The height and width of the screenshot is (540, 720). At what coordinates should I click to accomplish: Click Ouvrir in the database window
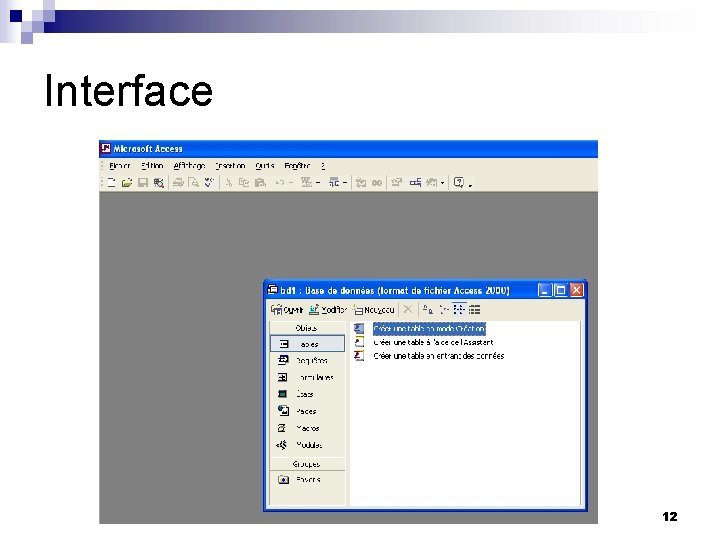pos(287,310)
